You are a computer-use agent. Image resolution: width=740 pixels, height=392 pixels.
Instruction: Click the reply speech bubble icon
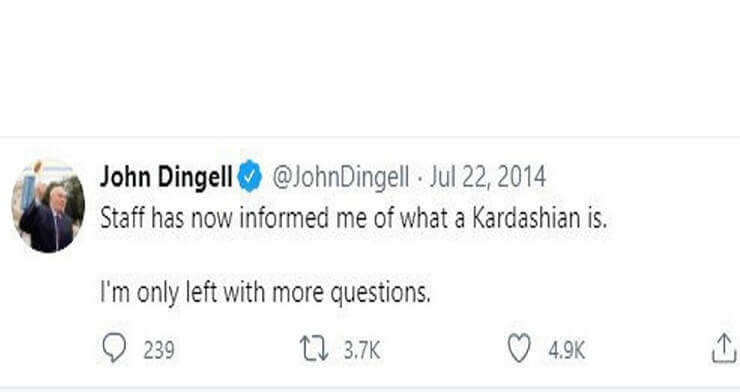pos(114,348)
